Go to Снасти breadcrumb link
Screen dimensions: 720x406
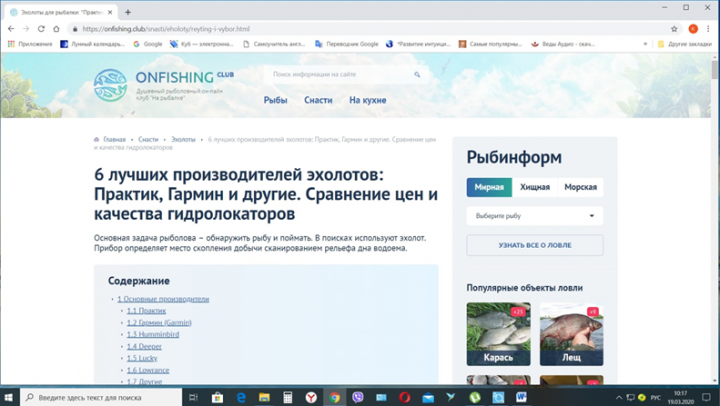coord(148,139)
